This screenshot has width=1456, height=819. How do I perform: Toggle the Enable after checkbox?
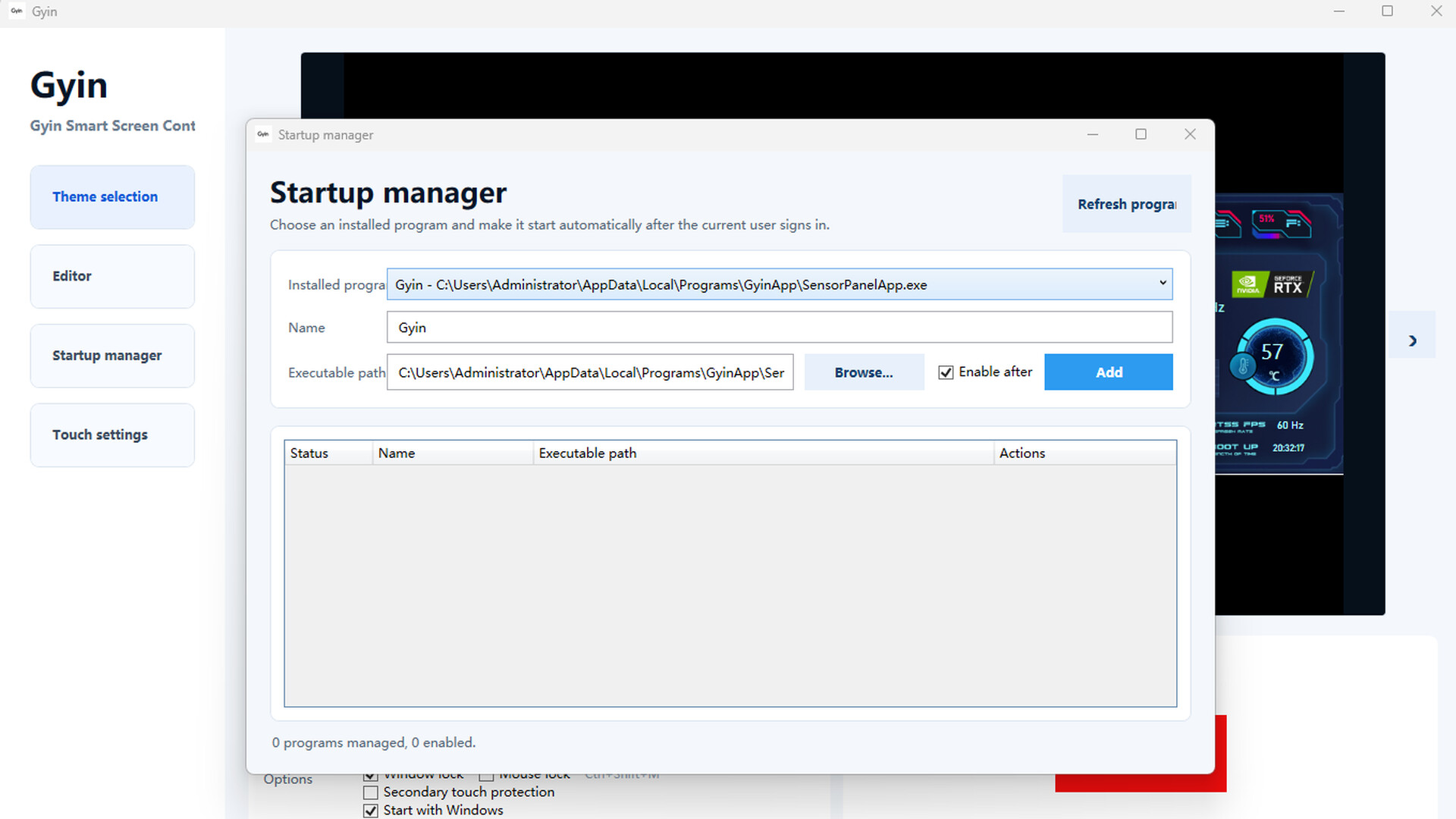point(946,372)
